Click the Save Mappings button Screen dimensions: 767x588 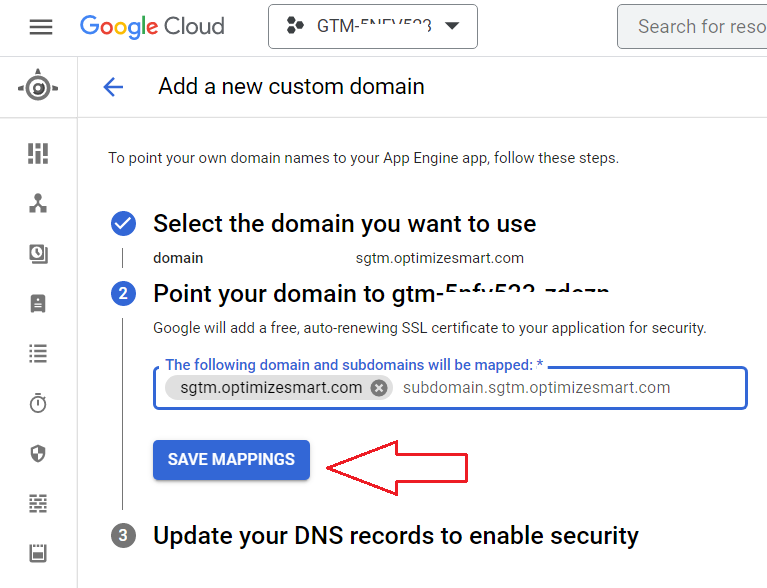[x=231, y=460]
